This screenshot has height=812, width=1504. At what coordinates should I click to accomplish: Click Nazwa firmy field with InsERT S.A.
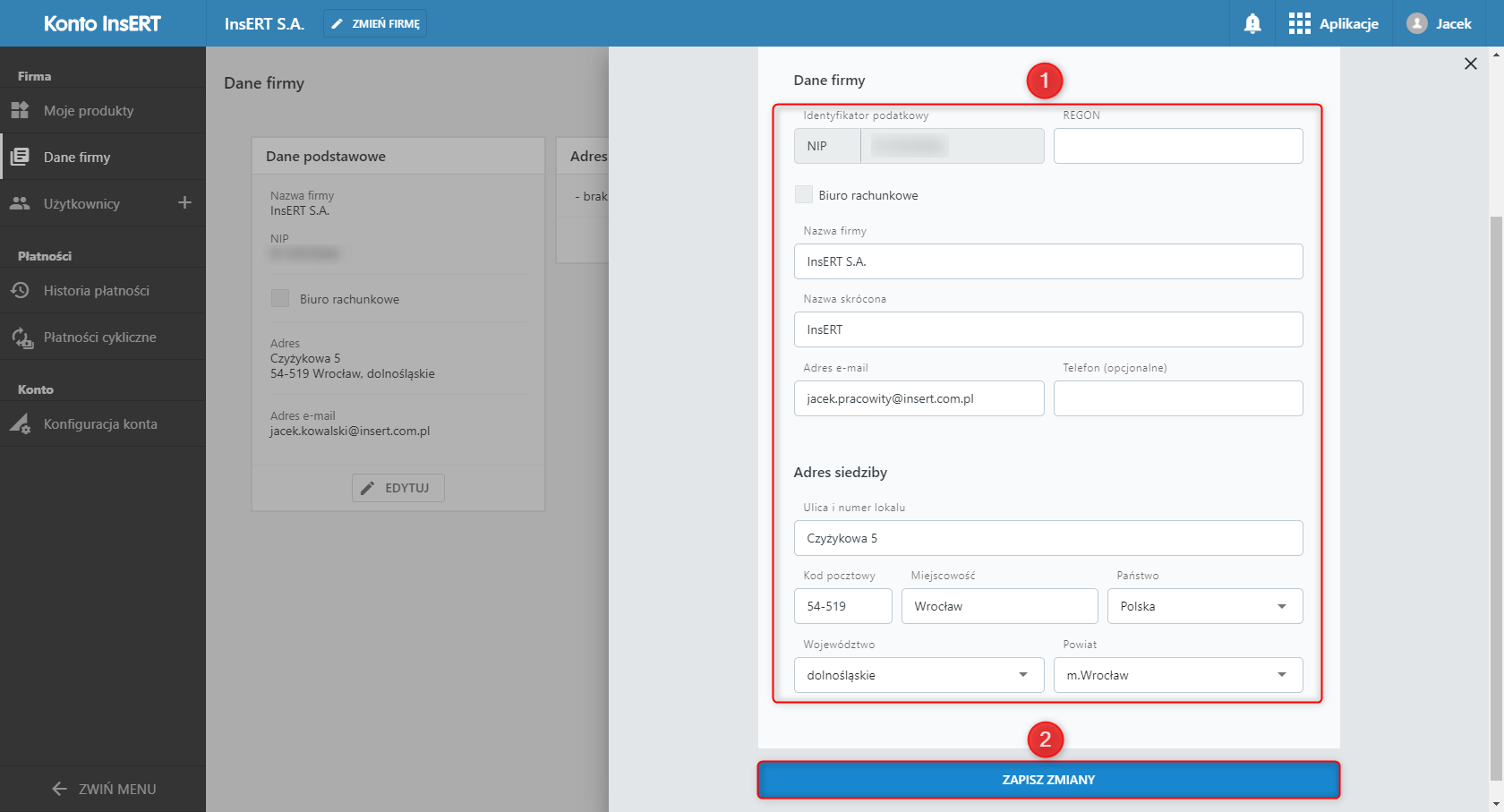(1048, 261)
